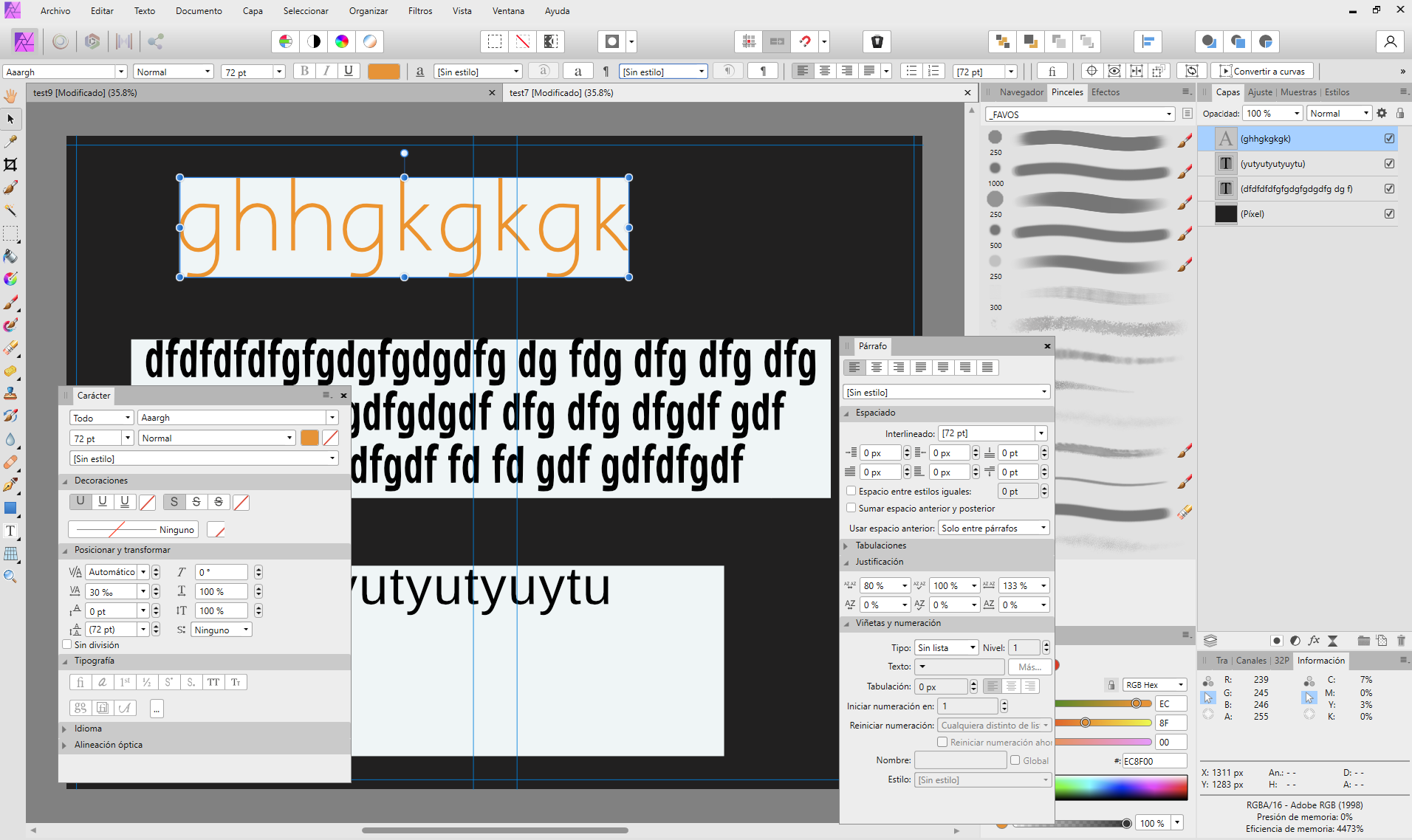Open font family dropdown Aaargh in toolbar
1412x840 pixels.
coord(121,72)
